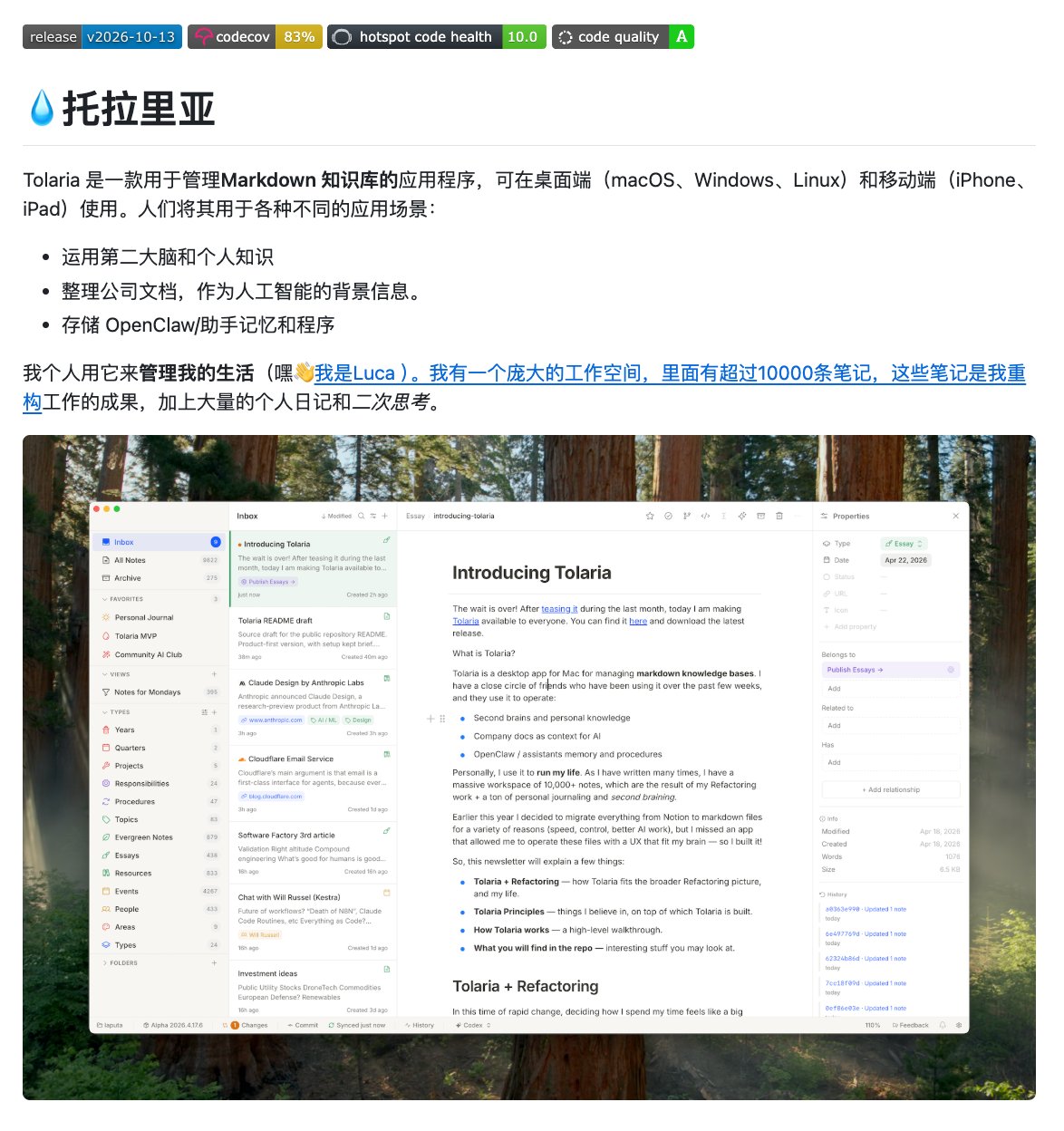Click the code quality A badge

click(x=623, y=37)
